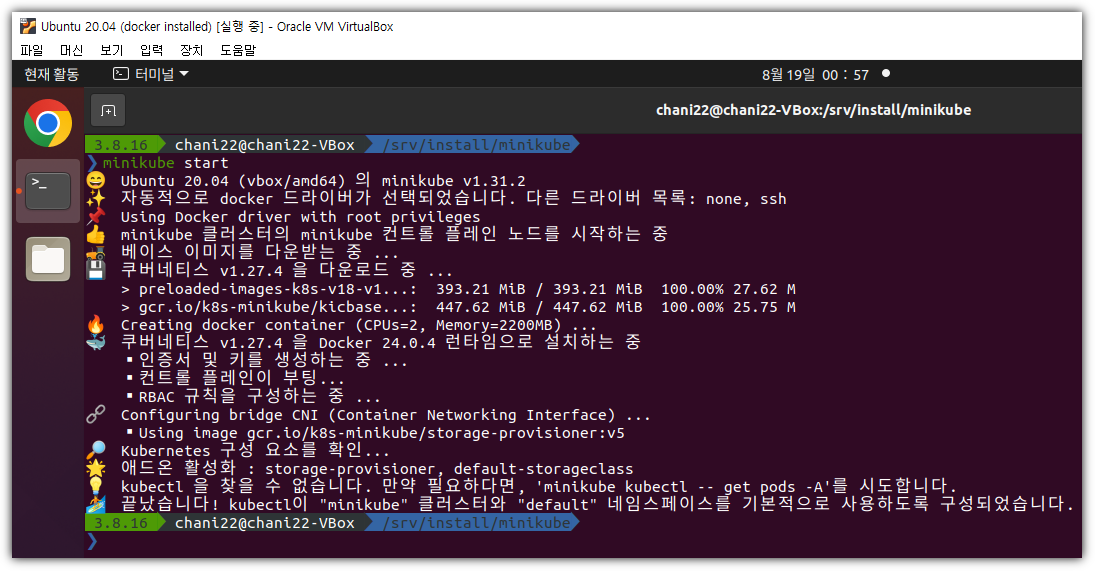Click the magnifier emoji beside Kubernetes 구성 요소
Image resolution: width=1095 pixels, height=571 pixels.
click(96, 450)
